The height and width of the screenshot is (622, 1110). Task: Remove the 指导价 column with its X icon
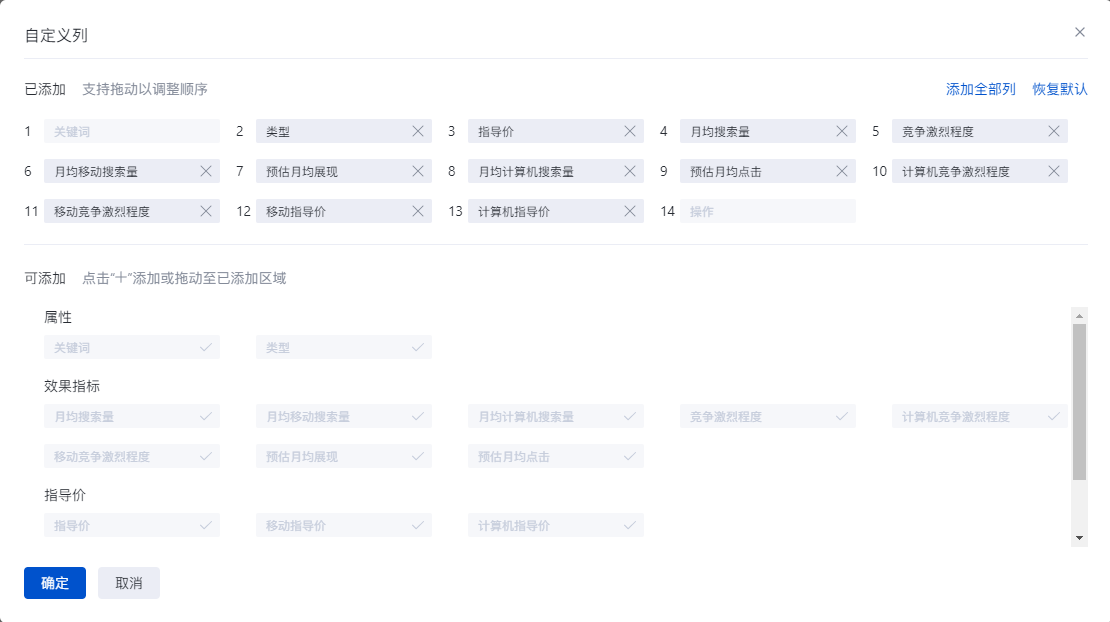(630, 131)
